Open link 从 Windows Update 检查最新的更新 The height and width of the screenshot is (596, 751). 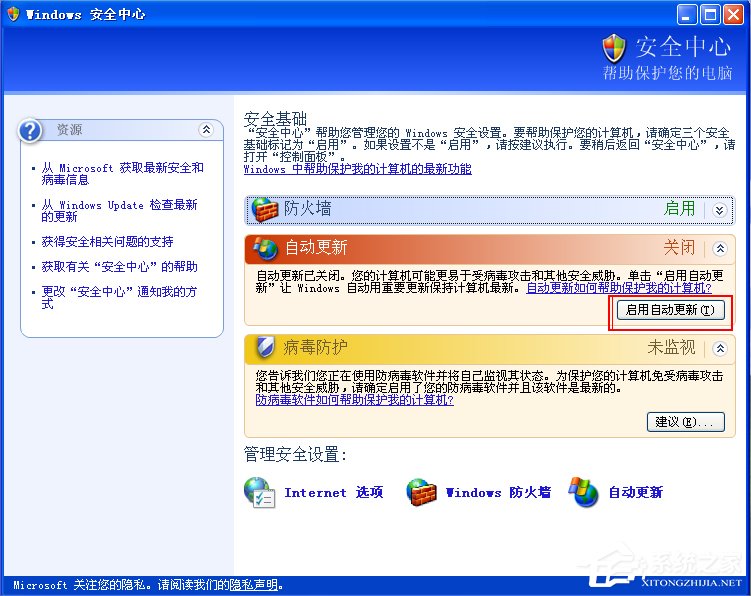point(119,211)
